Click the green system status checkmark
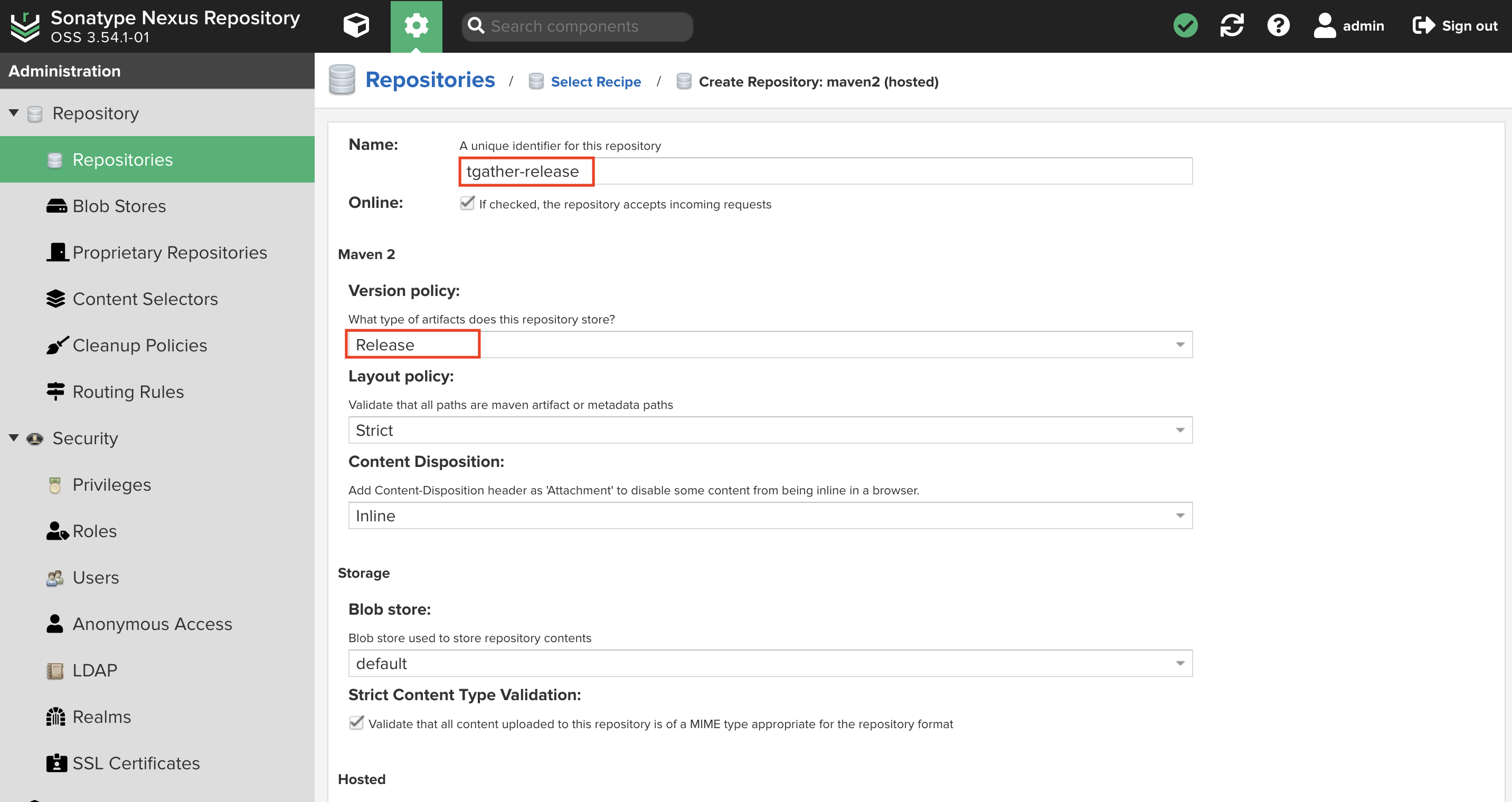Image resolution: width=1512 pixels, height=802 pixels. tap(1185, 26)
